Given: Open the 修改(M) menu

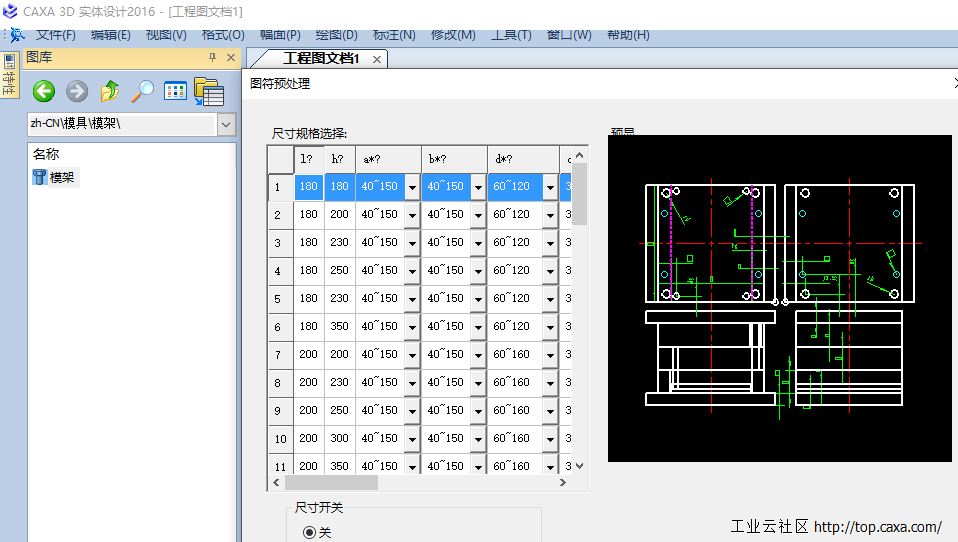Looking at the screenshot, I should point(453,35).
